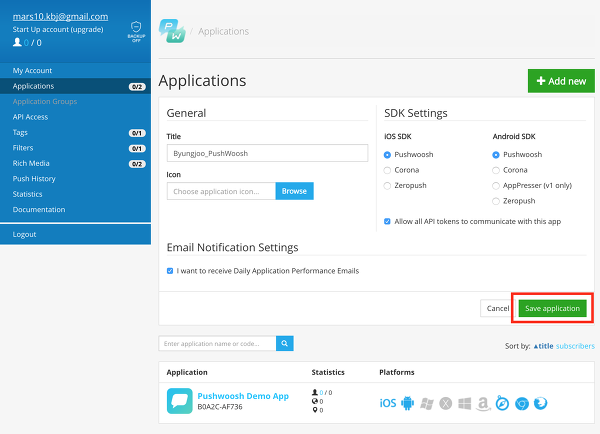
Task: Select the Android platform icon
Action: coord(408,403)
